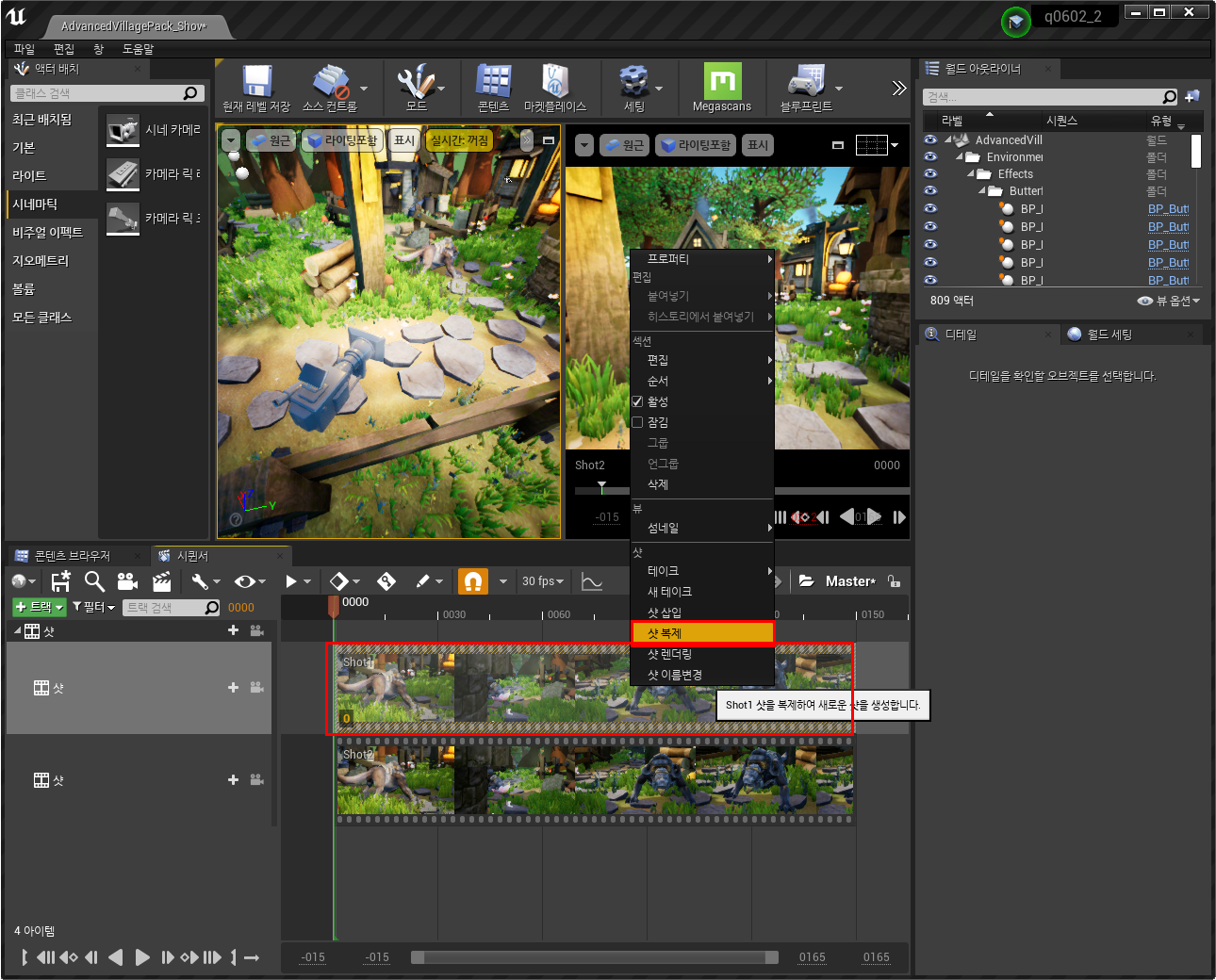Screen dimensions: 1216x980
Task: Switch to the Content Browser tab
Action: click(72, 556)
